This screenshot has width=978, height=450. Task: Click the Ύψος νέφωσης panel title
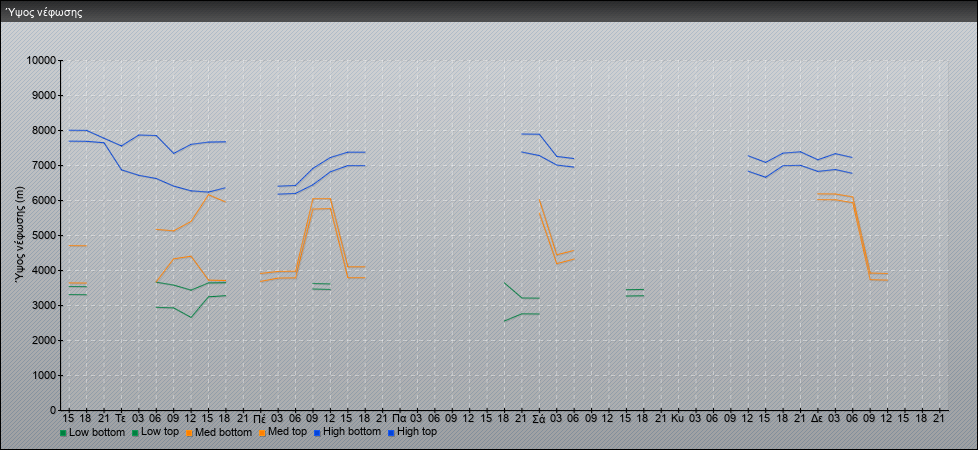(x=43, y=12)
